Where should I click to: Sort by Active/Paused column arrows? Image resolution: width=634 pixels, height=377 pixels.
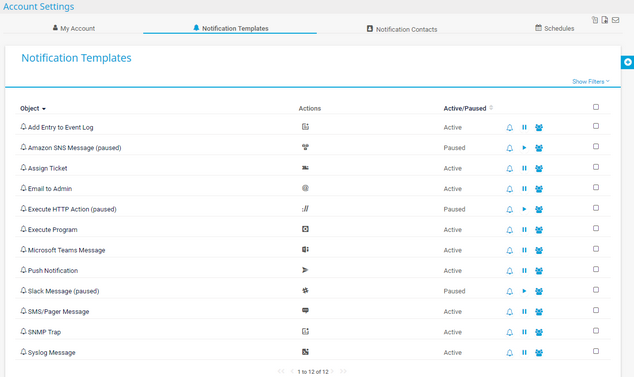coord(491,108)
